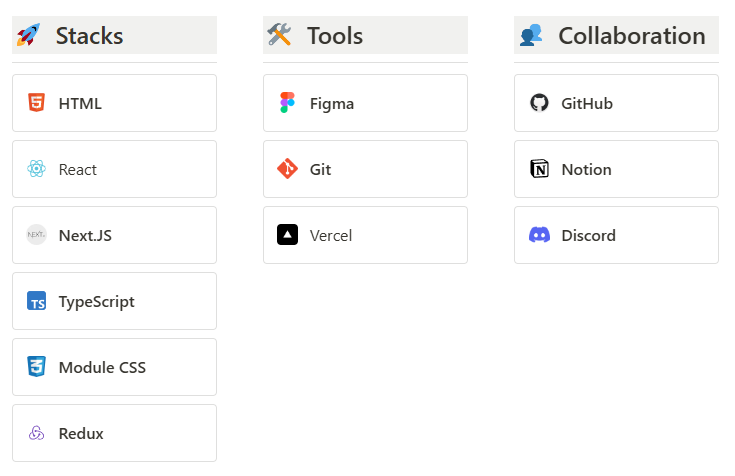Click the Figma logo icon
This screenshot has height=476, width=735.
[x=288, y=103]
